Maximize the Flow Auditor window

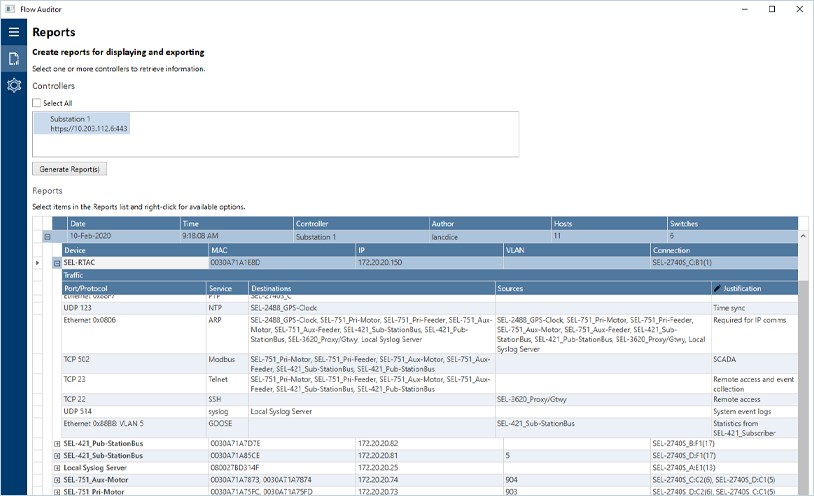tap(771, 9)
